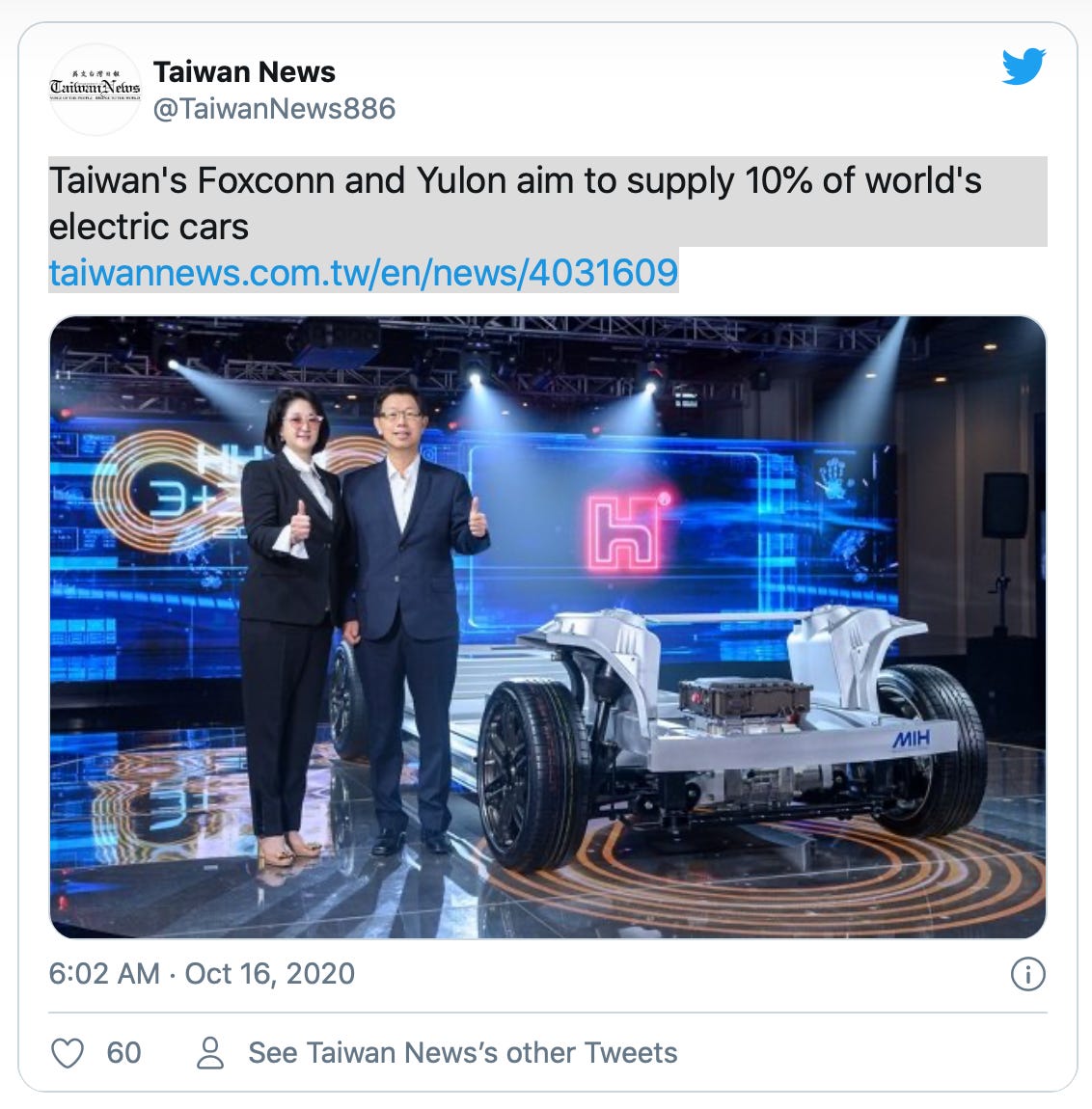Click the man in navy suit
1092x1109 pixels.
tap(413, 615)
